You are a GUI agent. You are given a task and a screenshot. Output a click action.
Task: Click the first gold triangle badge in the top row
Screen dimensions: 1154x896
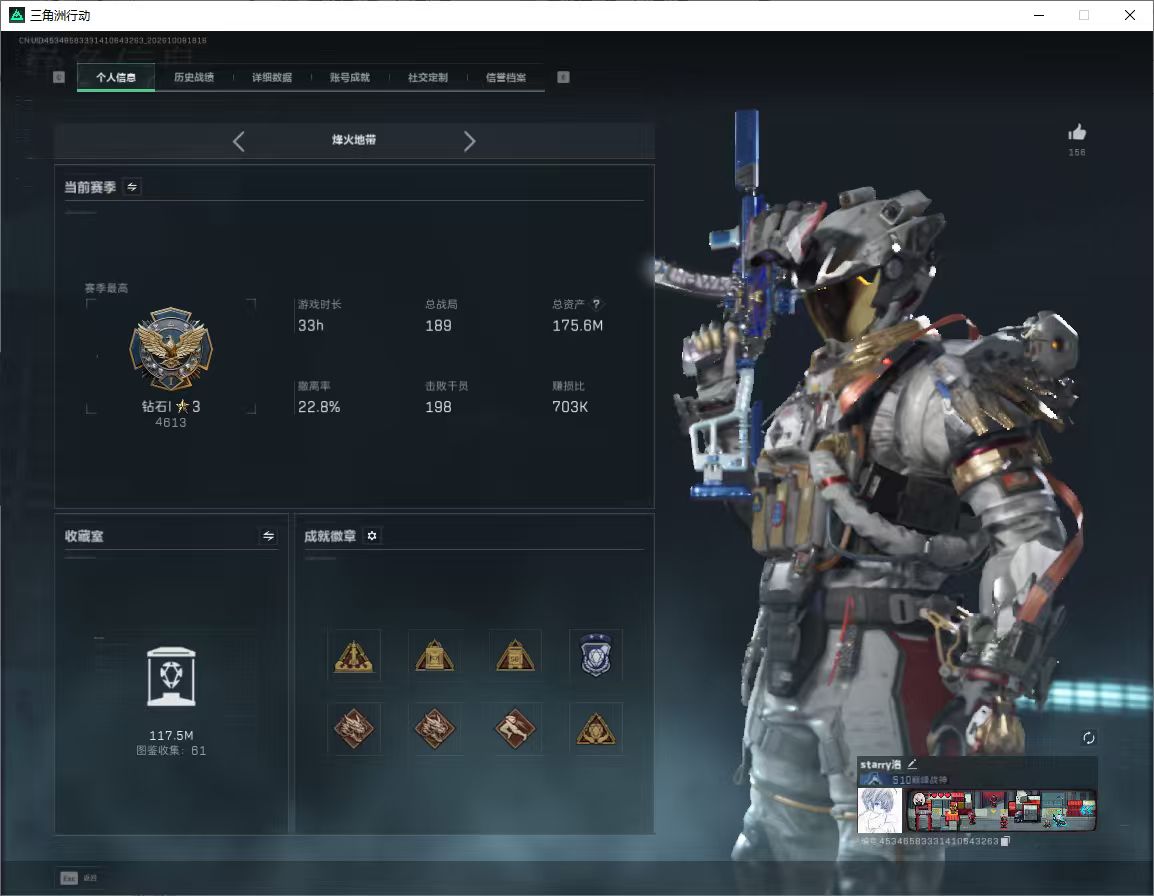pyautogui.click(x=354, y=655)
